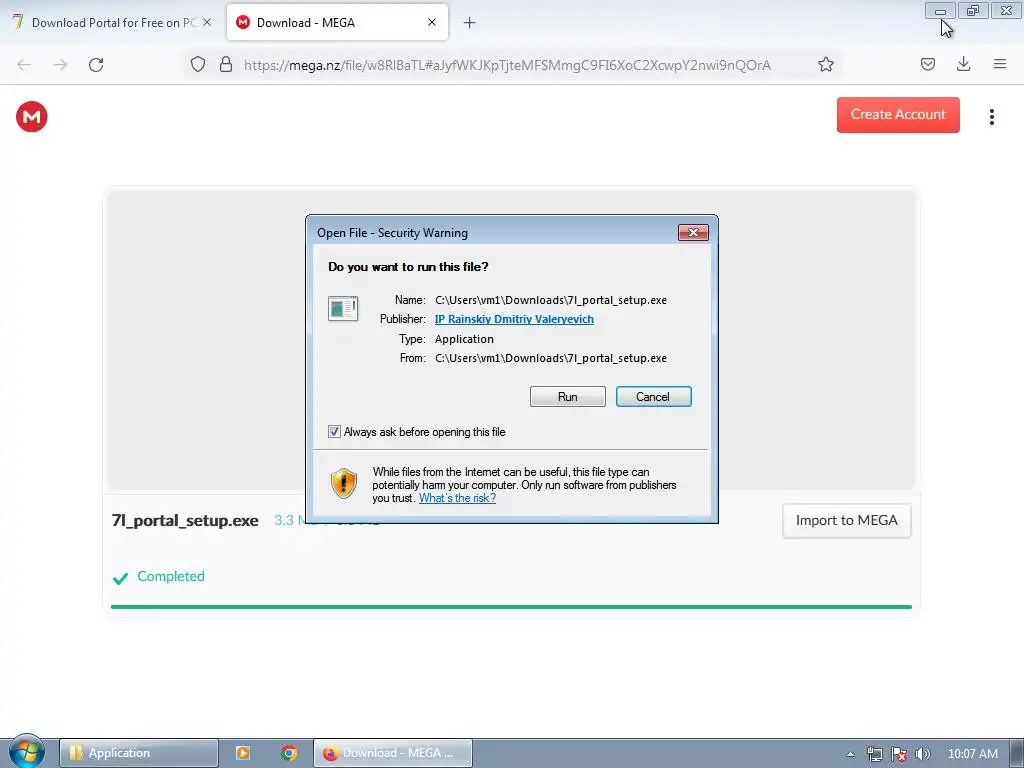This screenshot has height=768, width=1024.
Task: Click the green Completed checkmark icon
Action: pos(120,578)
